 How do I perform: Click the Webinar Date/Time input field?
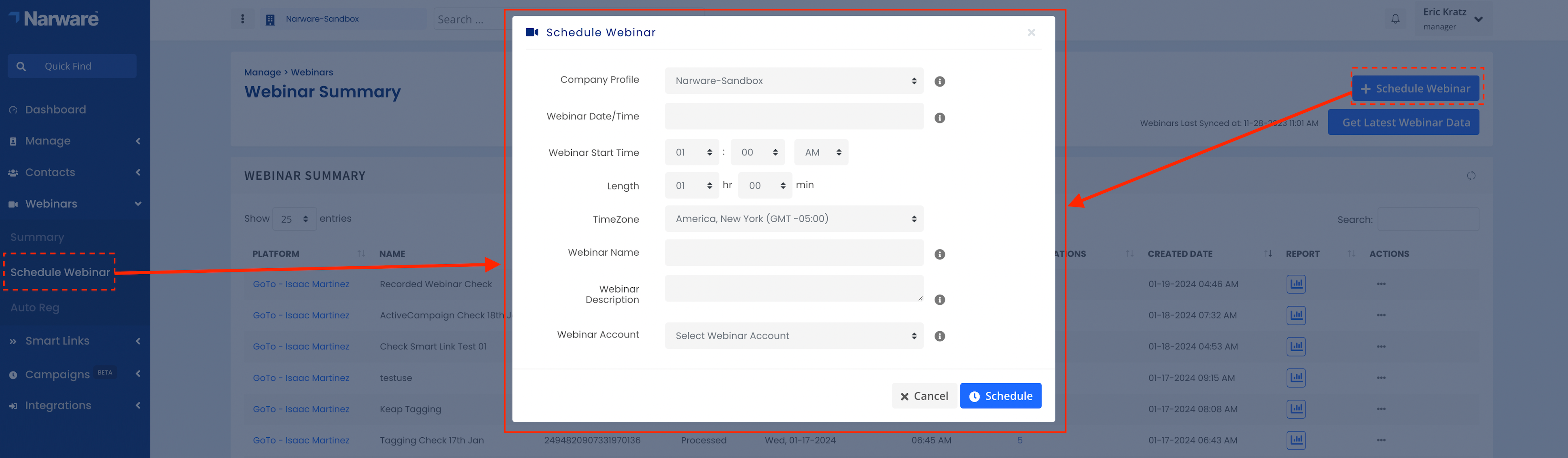[794, 117]
